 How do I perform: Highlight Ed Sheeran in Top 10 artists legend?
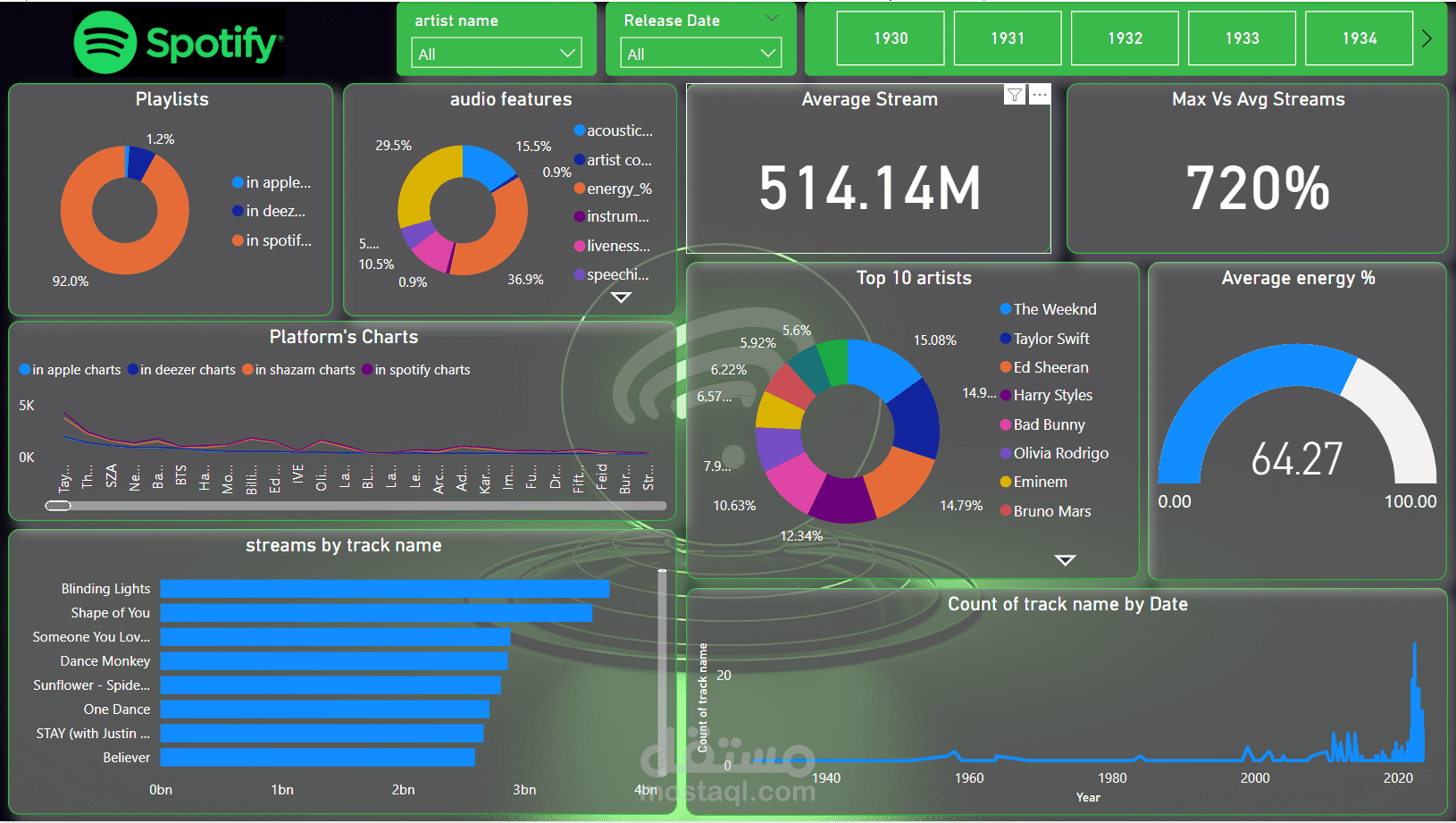point(1044,367)
